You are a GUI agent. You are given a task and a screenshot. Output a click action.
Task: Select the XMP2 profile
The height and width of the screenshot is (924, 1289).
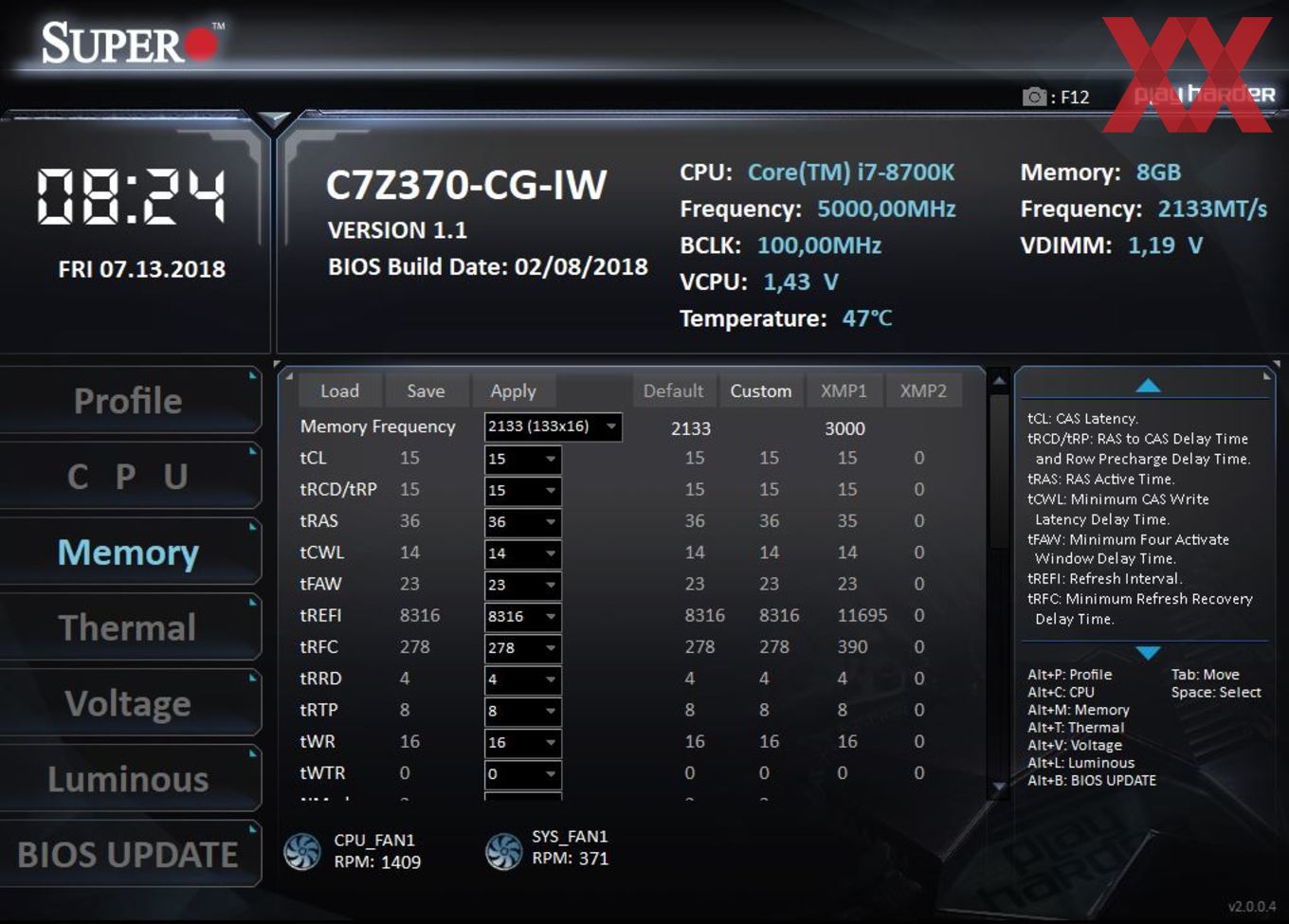pos(923,390)
